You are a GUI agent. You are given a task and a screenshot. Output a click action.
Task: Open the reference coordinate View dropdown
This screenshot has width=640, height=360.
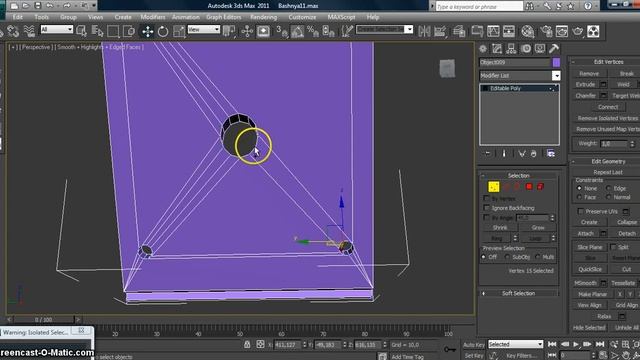pyautogui.click(x=204, y=29)
